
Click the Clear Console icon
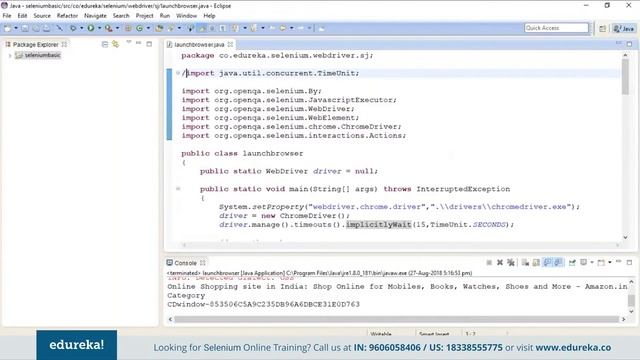[x=525, y=262]
